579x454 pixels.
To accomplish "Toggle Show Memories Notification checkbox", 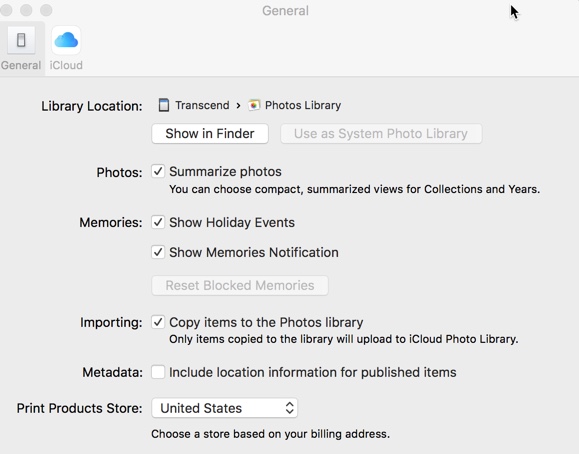I will (x=158, y=252).
